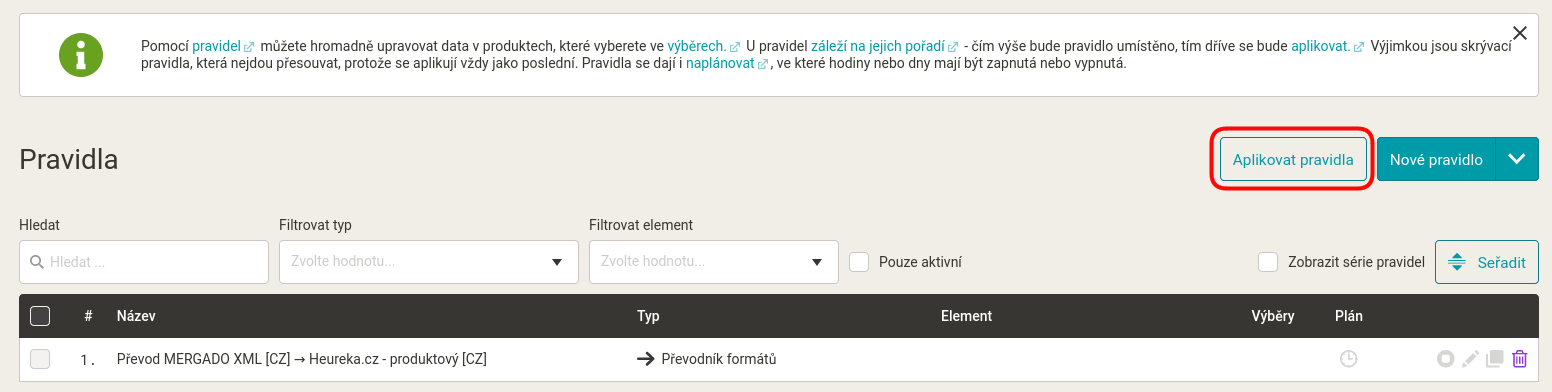1552x392 pixels.
Task: Toggle the Pouze aktivní checkbox
Action: [x=858, y=262]
